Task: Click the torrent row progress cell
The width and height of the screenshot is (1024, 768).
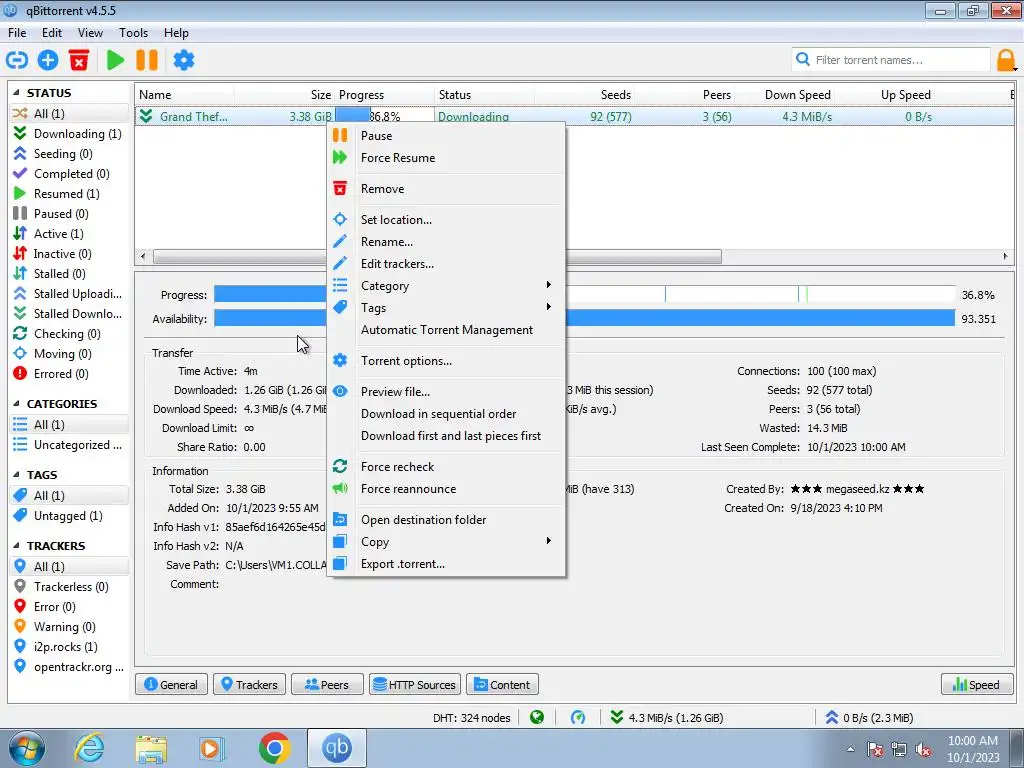Action: tap(384, 116)
